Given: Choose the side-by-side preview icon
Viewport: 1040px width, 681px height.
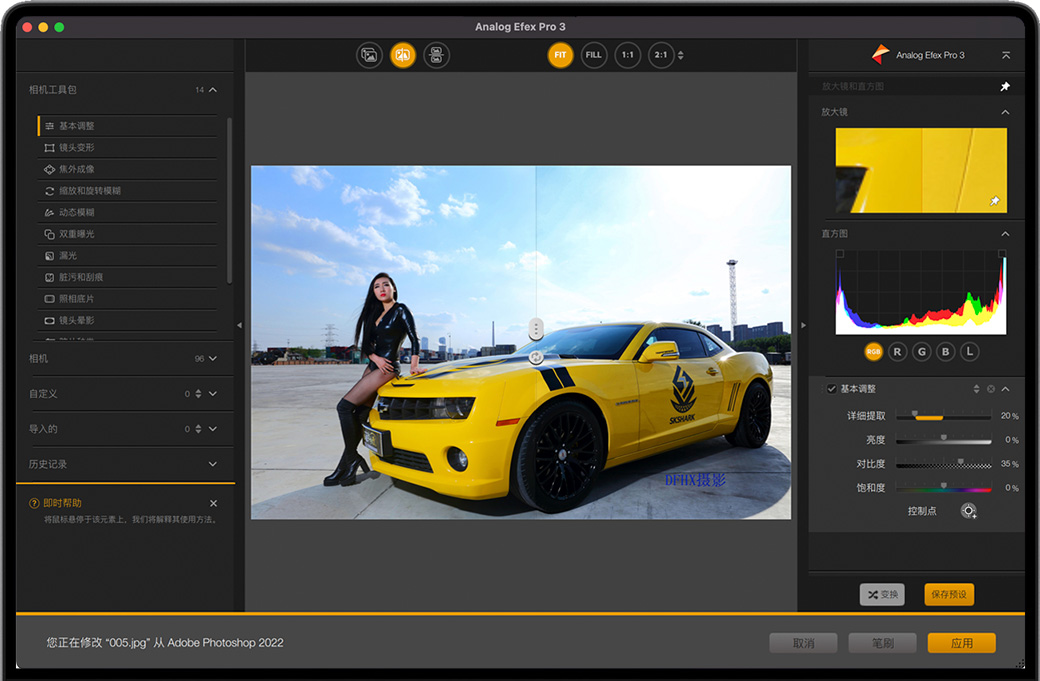Looking at the screenshot, I should tap(435, 55).
